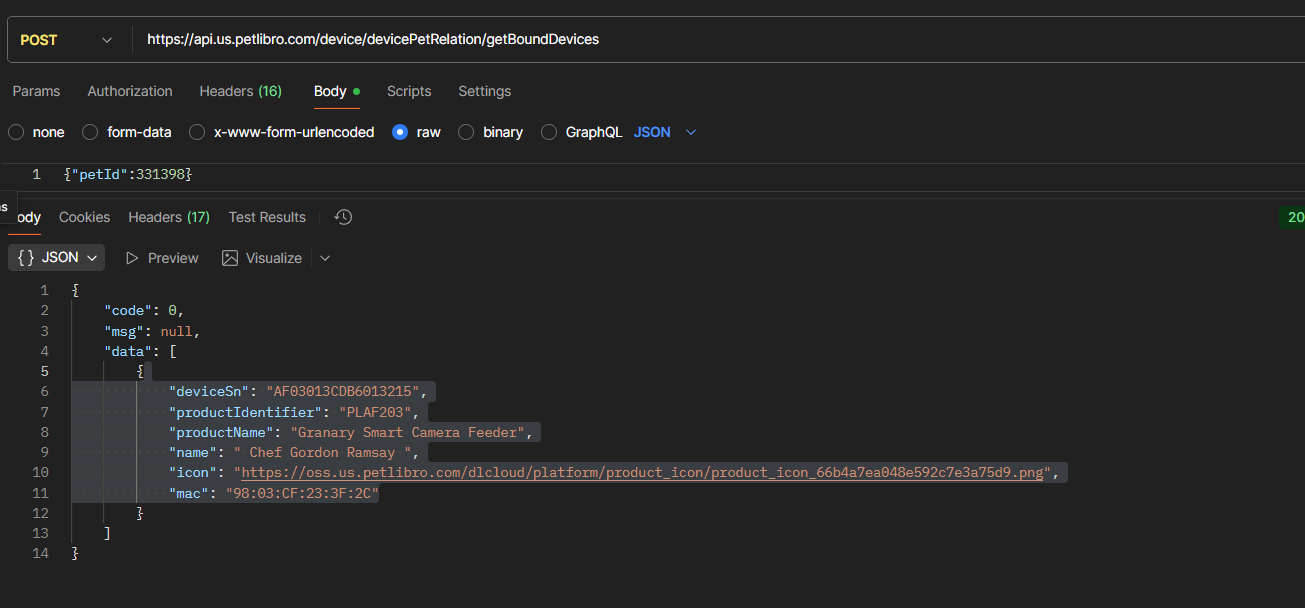
Task: Select the raw body type radio button
Action: [x=400, y=132]
